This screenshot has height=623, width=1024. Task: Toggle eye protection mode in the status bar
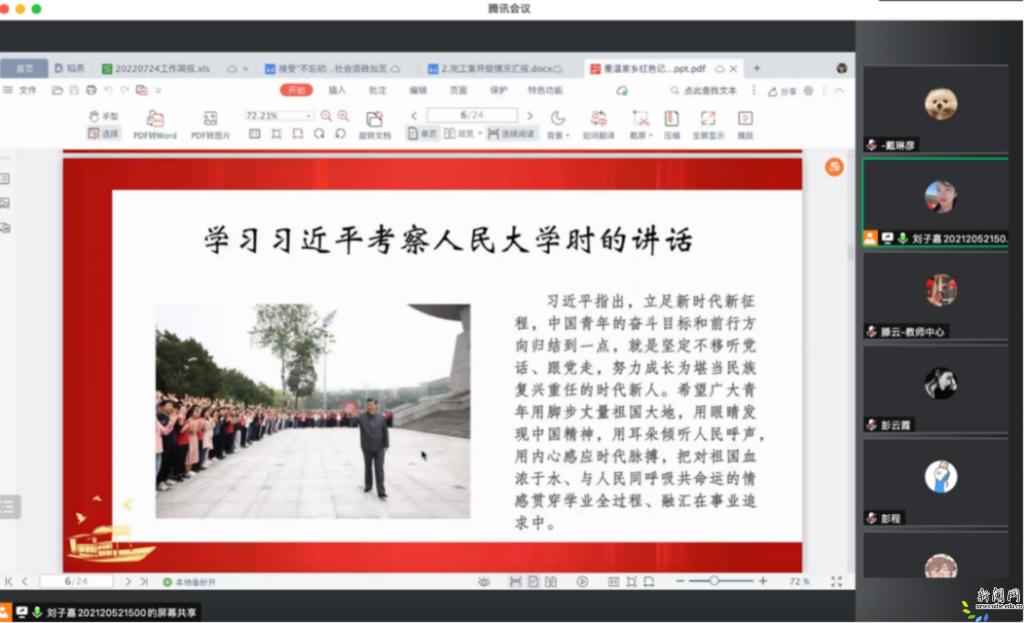click(484, 581)
